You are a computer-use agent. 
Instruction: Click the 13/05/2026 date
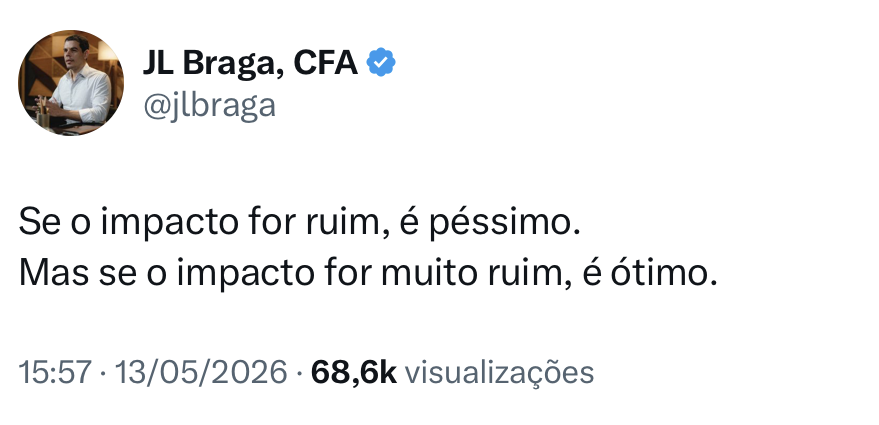201,372
